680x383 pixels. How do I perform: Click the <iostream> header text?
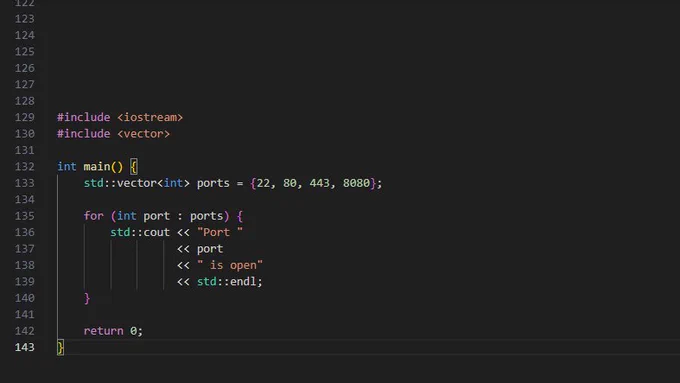(150, 117)
